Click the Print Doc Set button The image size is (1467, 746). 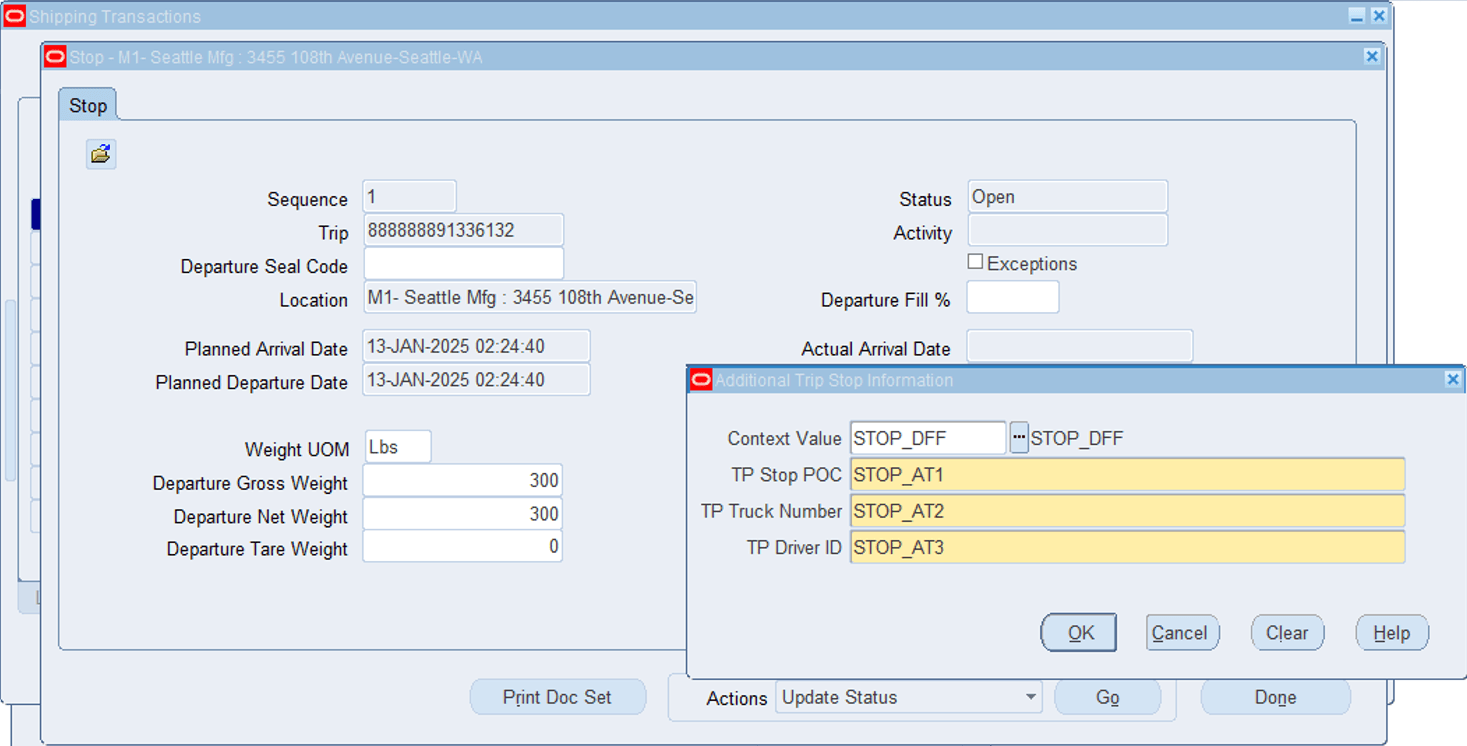click(557, 696)
